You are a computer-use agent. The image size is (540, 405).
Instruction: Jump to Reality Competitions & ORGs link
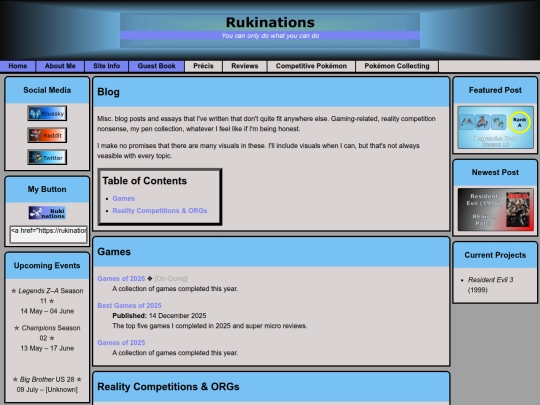160,211
